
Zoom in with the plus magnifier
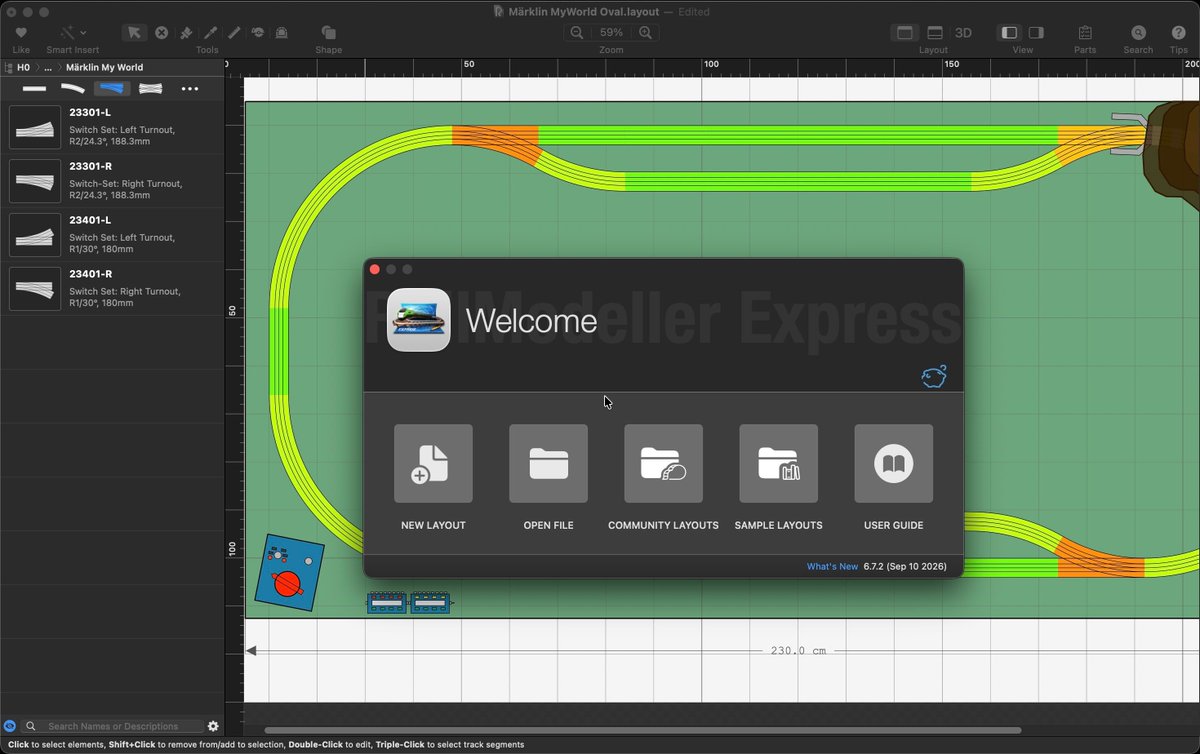[x=646, y=33]
